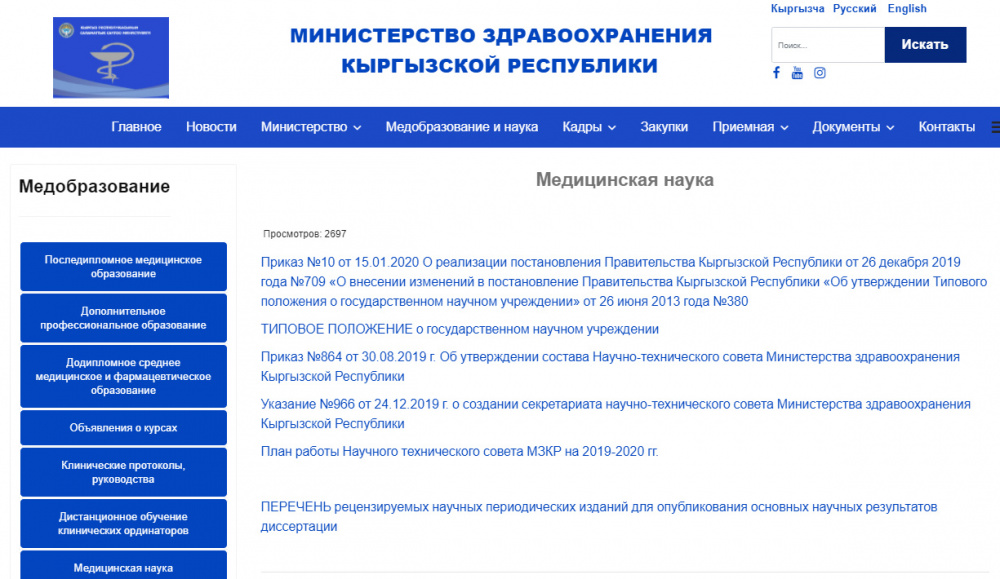
Task: Open Медобразование и наука section
Action: coord(461,127)
